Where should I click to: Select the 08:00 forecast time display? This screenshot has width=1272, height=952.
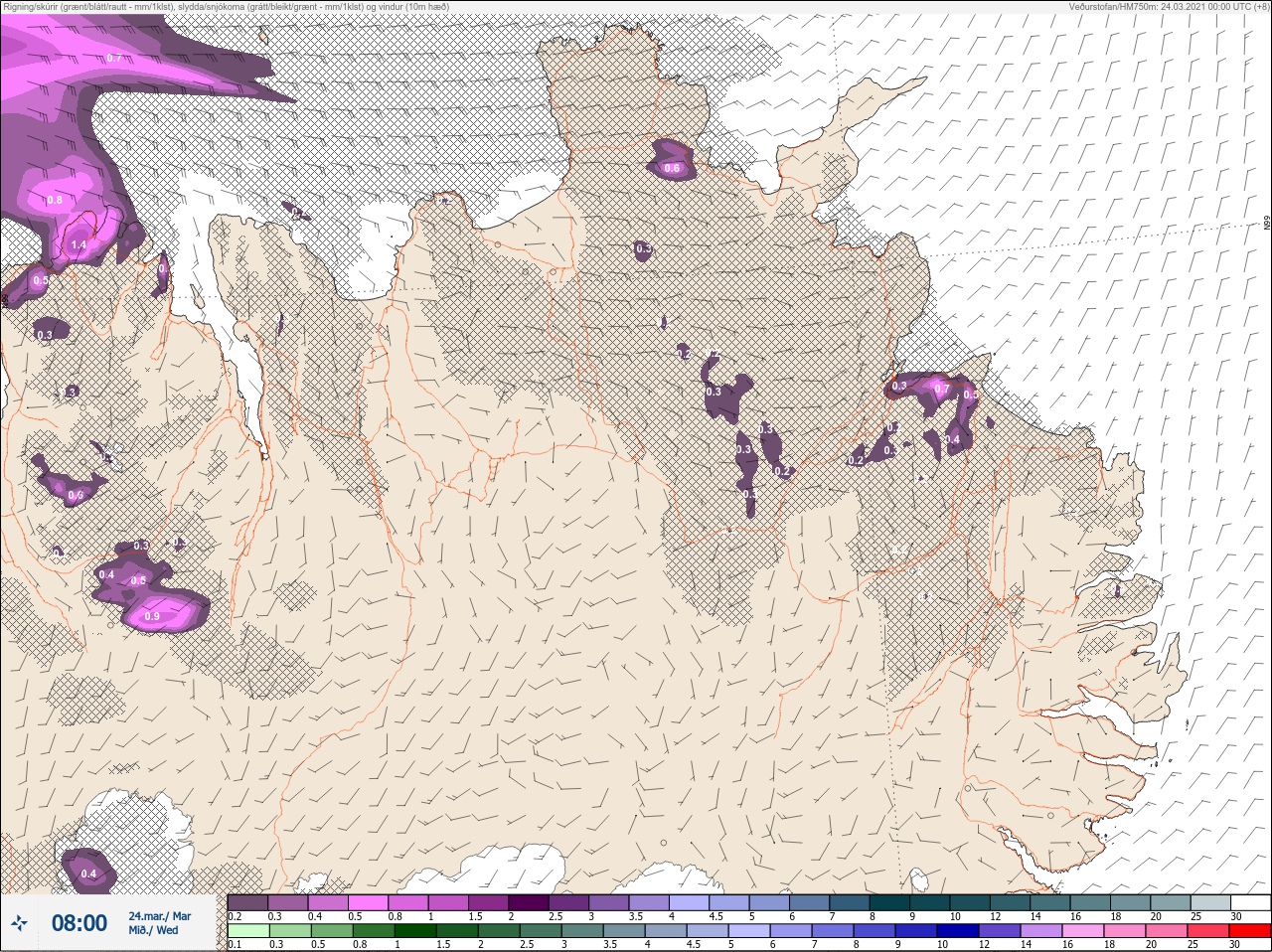click(x=79, y=923)
